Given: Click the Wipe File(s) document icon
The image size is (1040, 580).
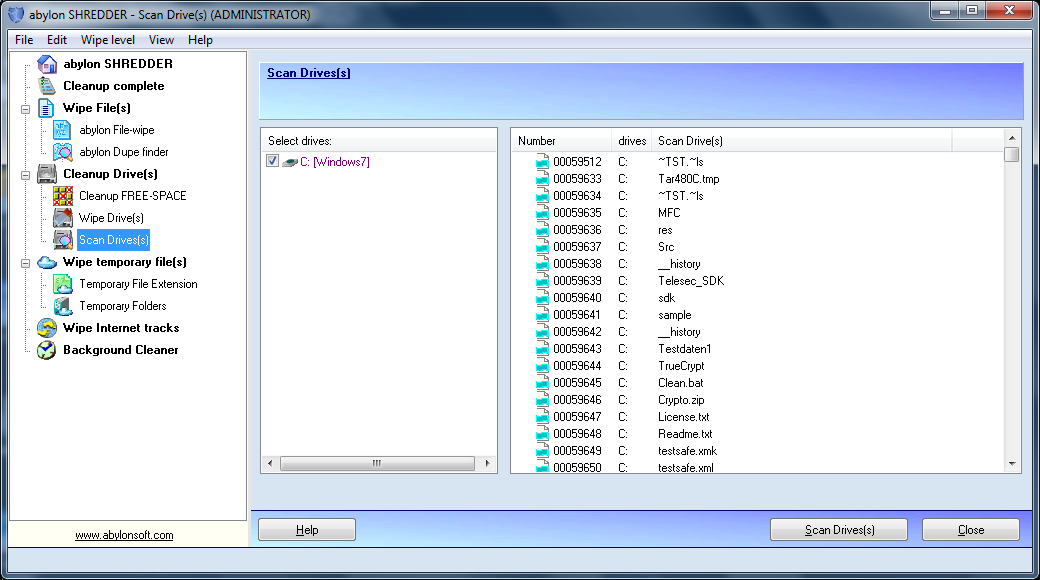Looking at the screenshot, I should pos(46,108).
